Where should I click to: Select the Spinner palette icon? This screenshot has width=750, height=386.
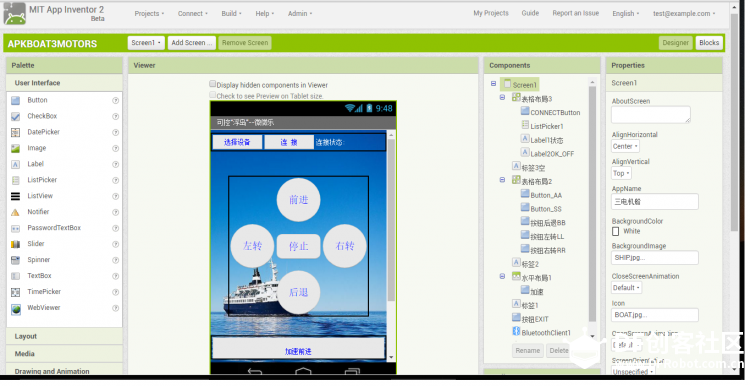(15, 260)
